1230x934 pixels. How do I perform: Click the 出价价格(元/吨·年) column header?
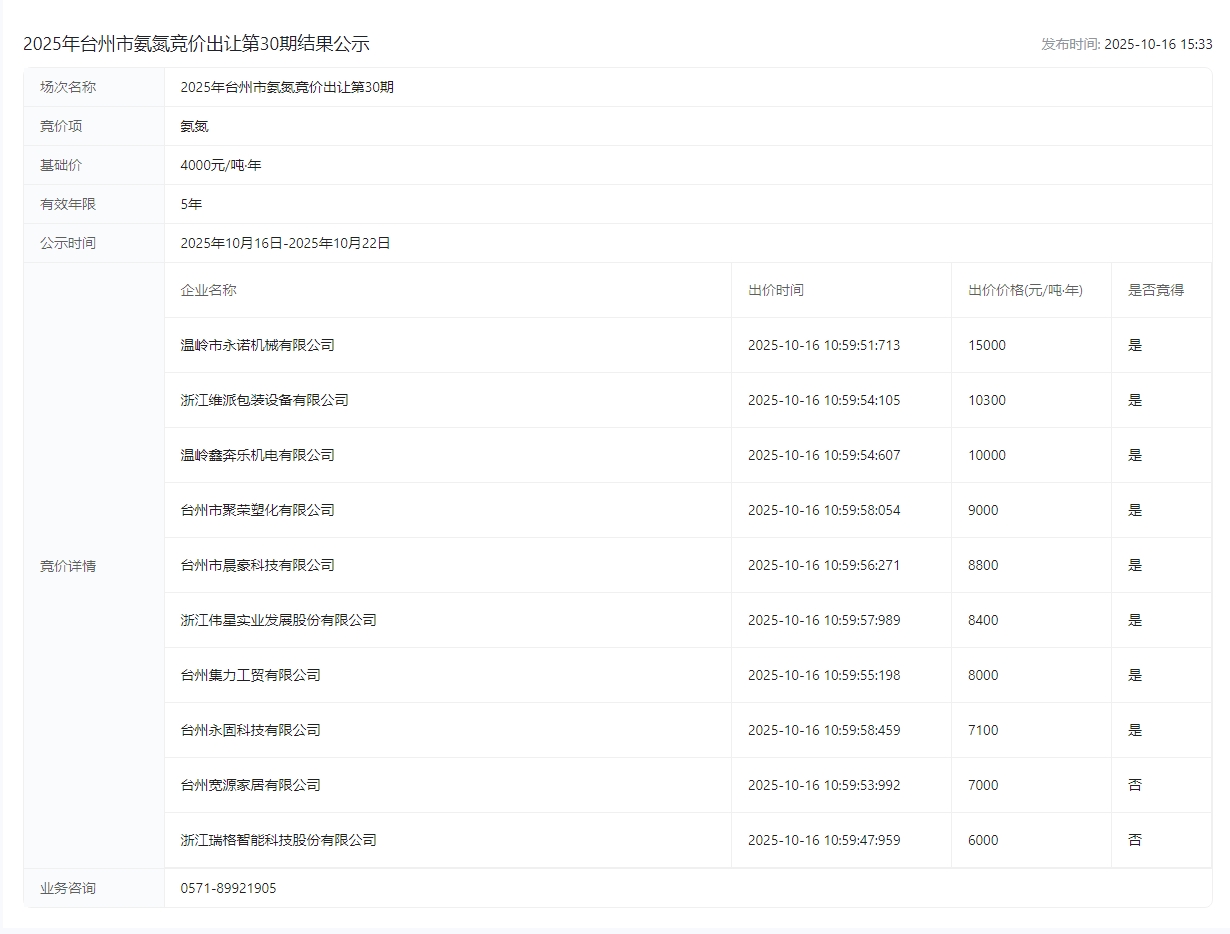click(x=1025, y=290)
